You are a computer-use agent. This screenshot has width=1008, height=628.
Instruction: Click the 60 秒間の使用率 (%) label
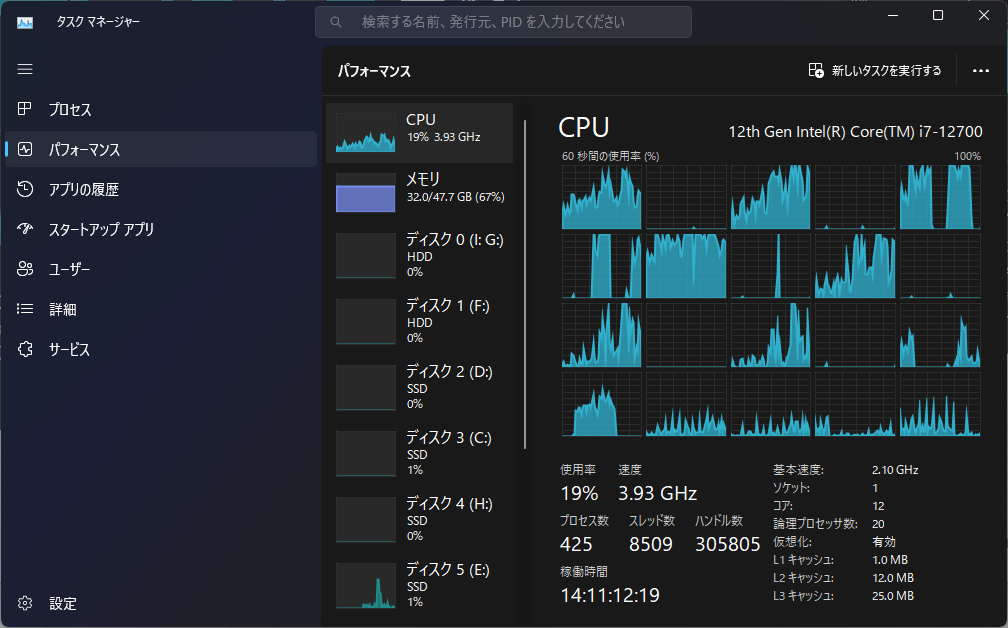[x=610, y=156]
